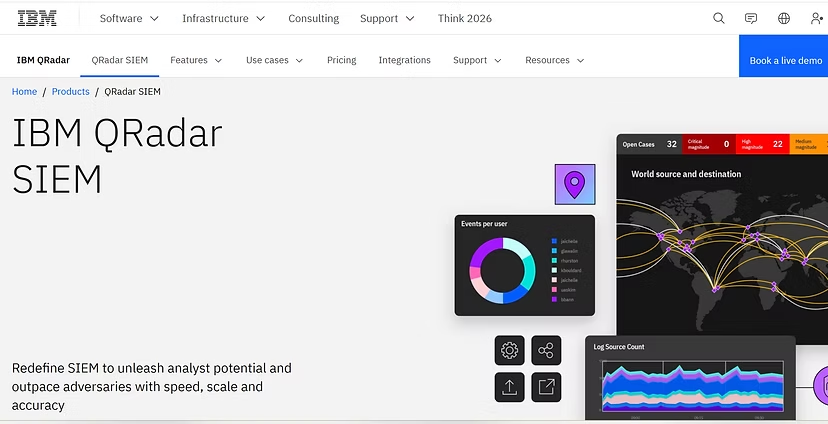
Task: Click the Events per user donut chart
Action: (502, 270)
